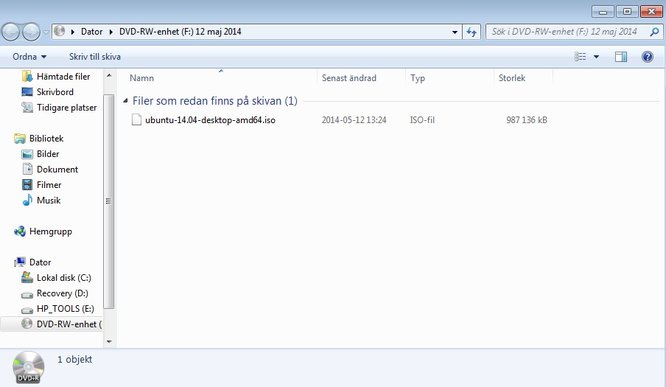Open Hämtade filer in sidebar

coord(63,76)
